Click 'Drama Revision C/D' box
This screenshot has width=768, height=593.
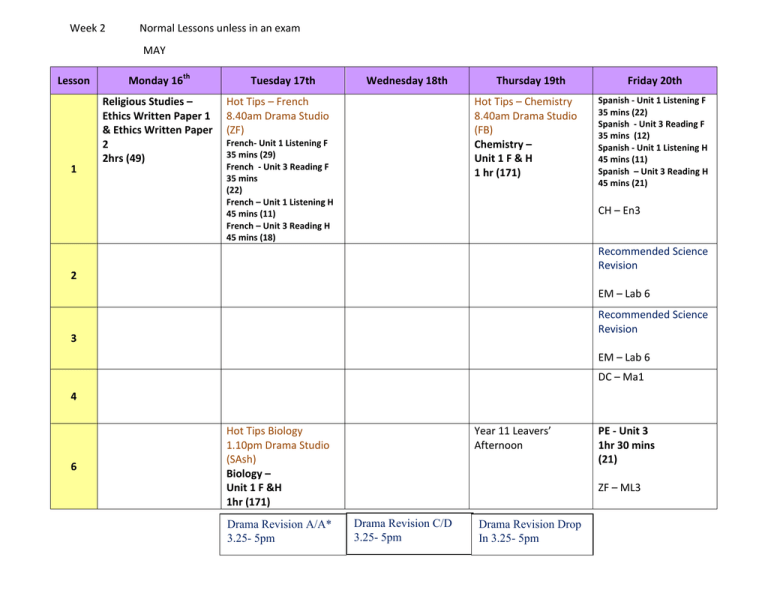(x=409, y=533)
